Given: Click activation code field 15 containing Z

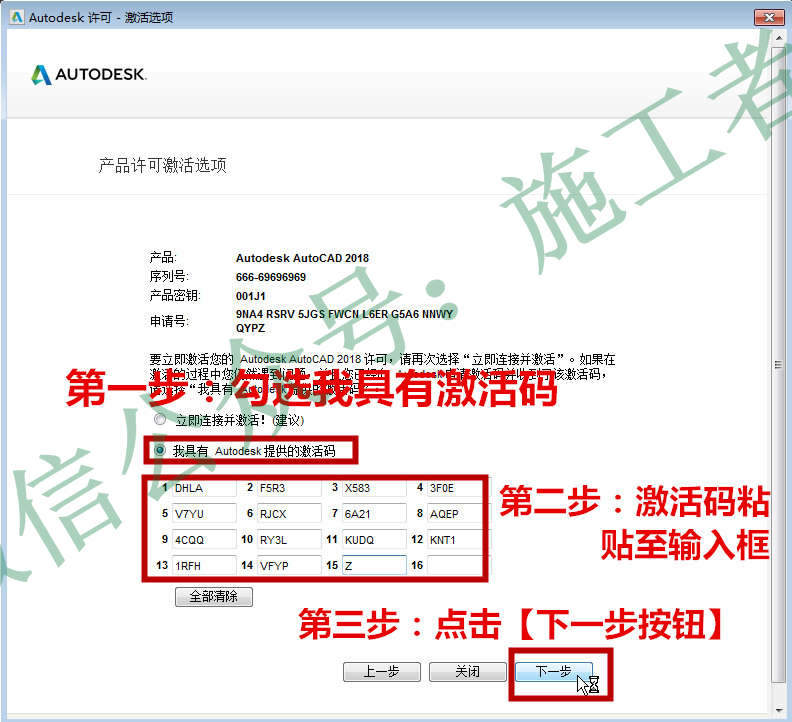Looking at the screenshot, I should click(x=374, y=565).
